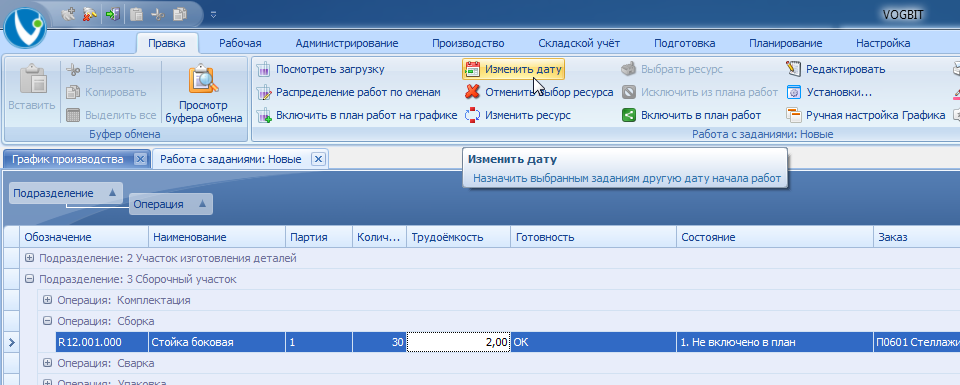Expand Операция: Комплектация group
The image size is (960, 385).
click(x=47, y=300)
